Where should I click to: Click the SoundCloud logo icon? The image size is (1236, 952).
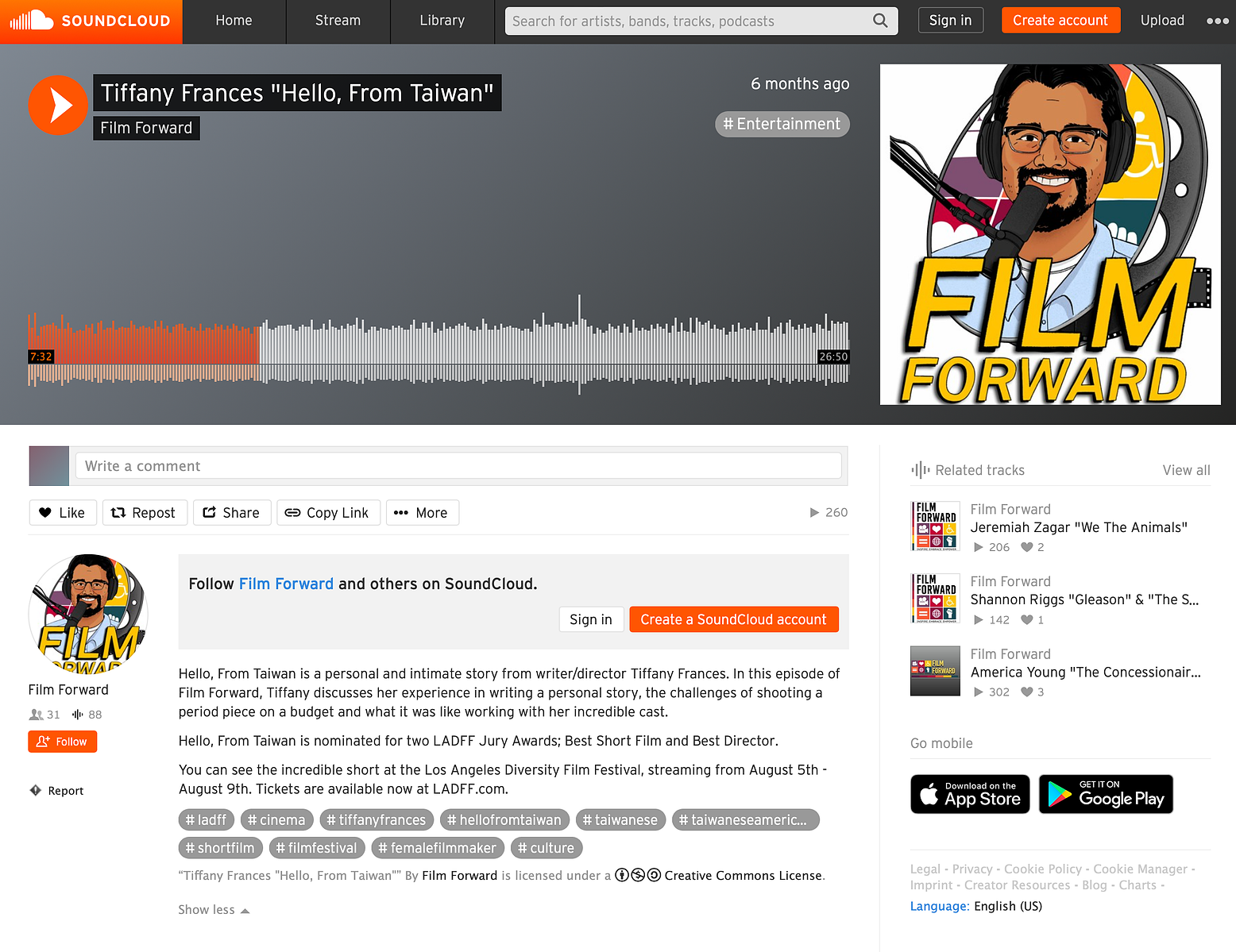pos(32,21)
